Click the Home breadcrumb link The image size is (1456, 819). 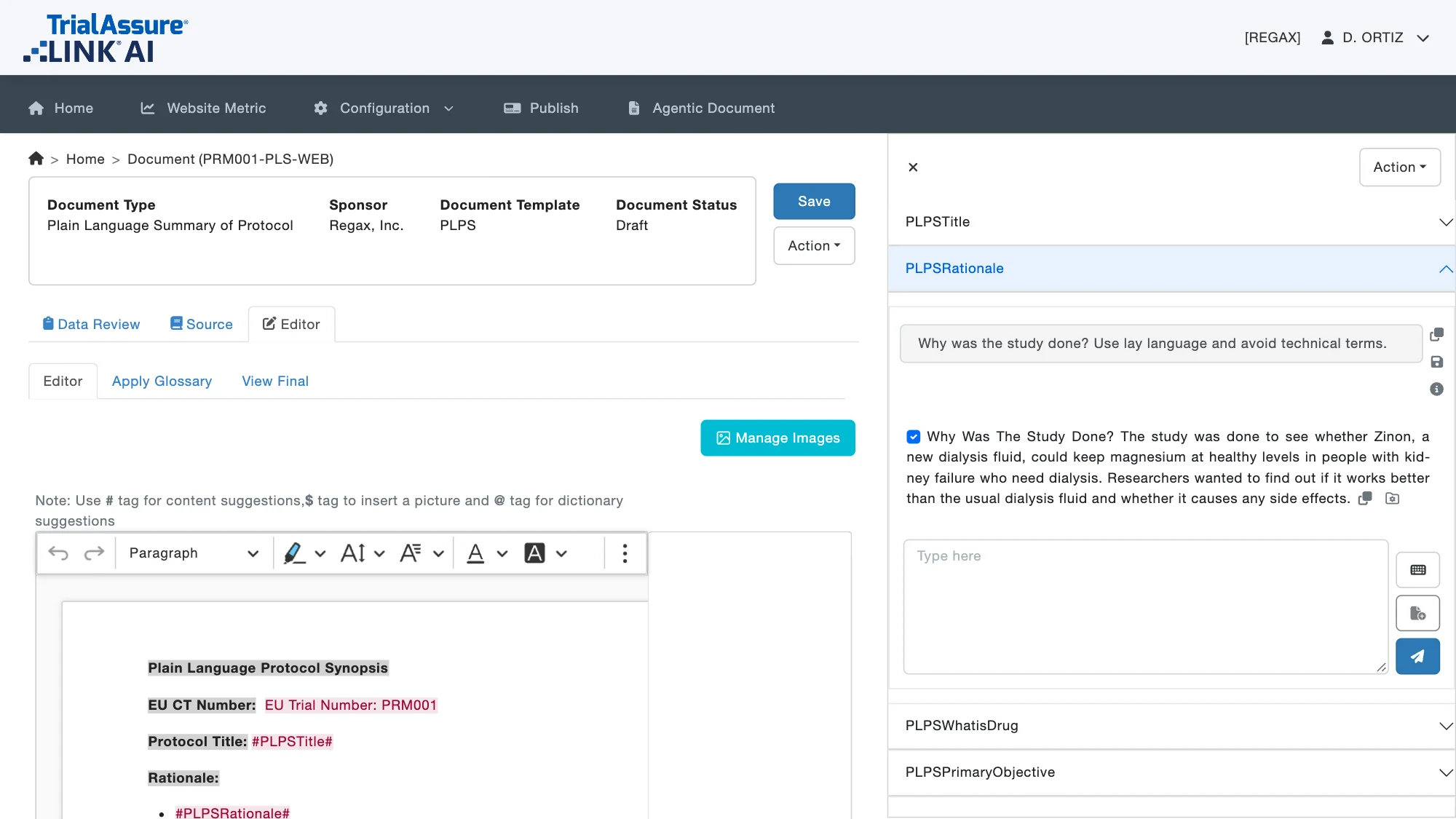point(85,159)
